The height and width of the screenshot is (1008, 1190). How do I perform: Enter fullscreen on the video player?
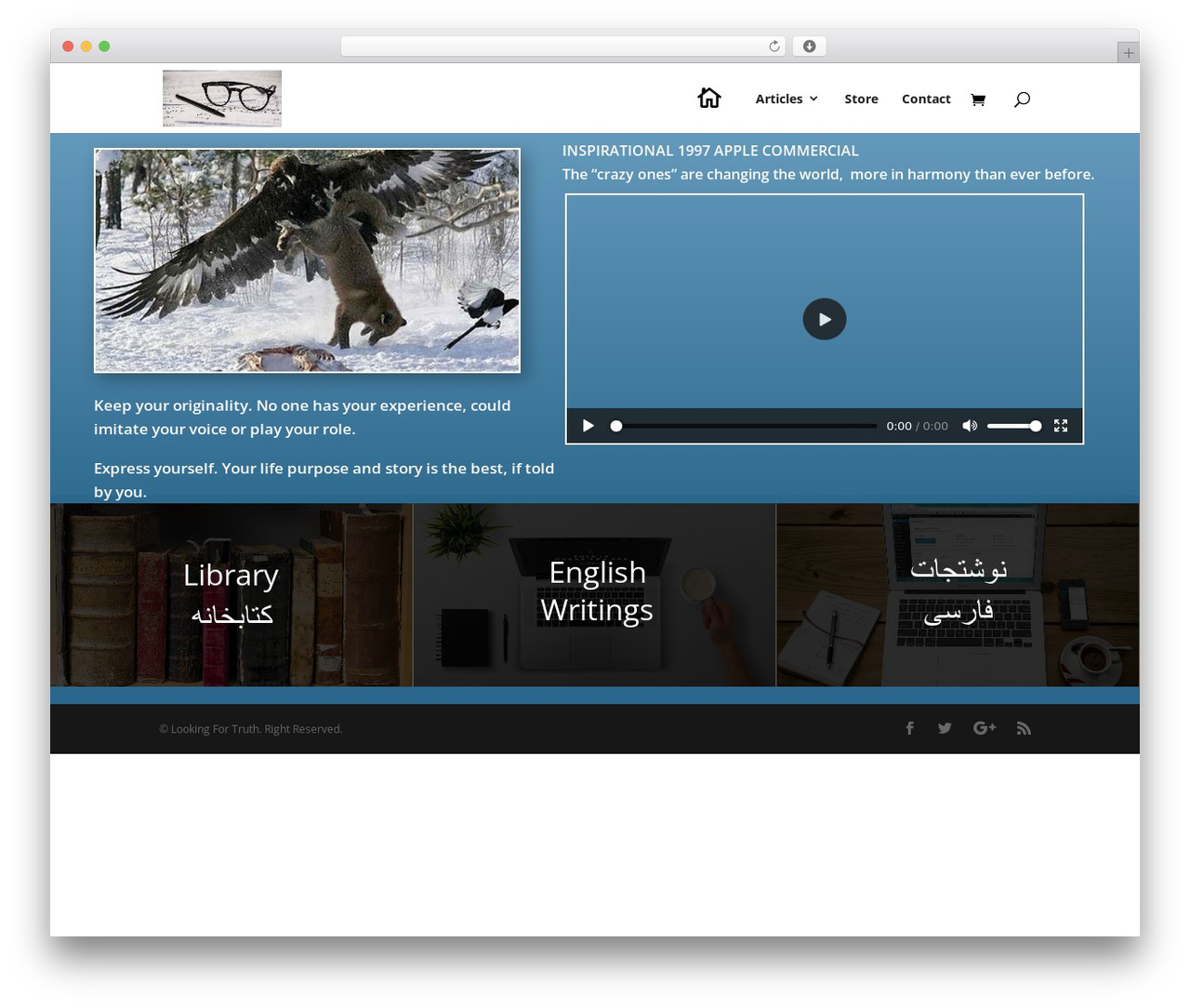[1061, 426]
